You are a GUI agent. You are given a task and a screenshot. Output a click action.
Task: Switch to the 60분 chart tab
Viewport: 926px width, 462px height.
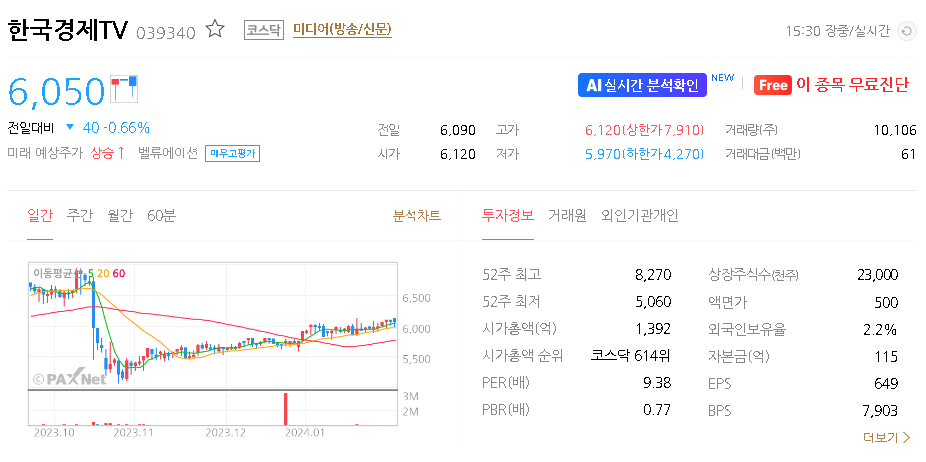pyautogui.click(x=161, y=216)
